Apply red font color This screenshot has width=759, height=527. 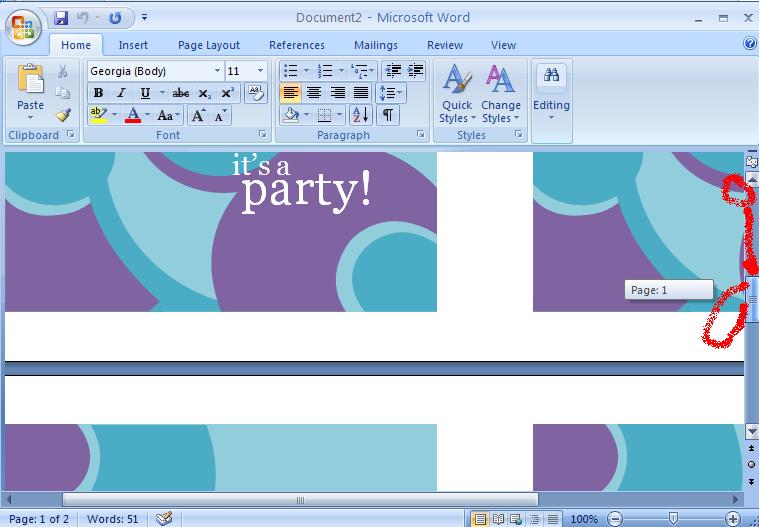(x=133, y=115)
